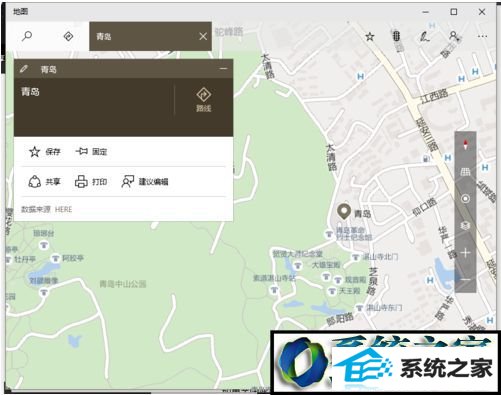501x395 pixels.
Task: Zoom in with the plus control
Action: pos(466,253)
